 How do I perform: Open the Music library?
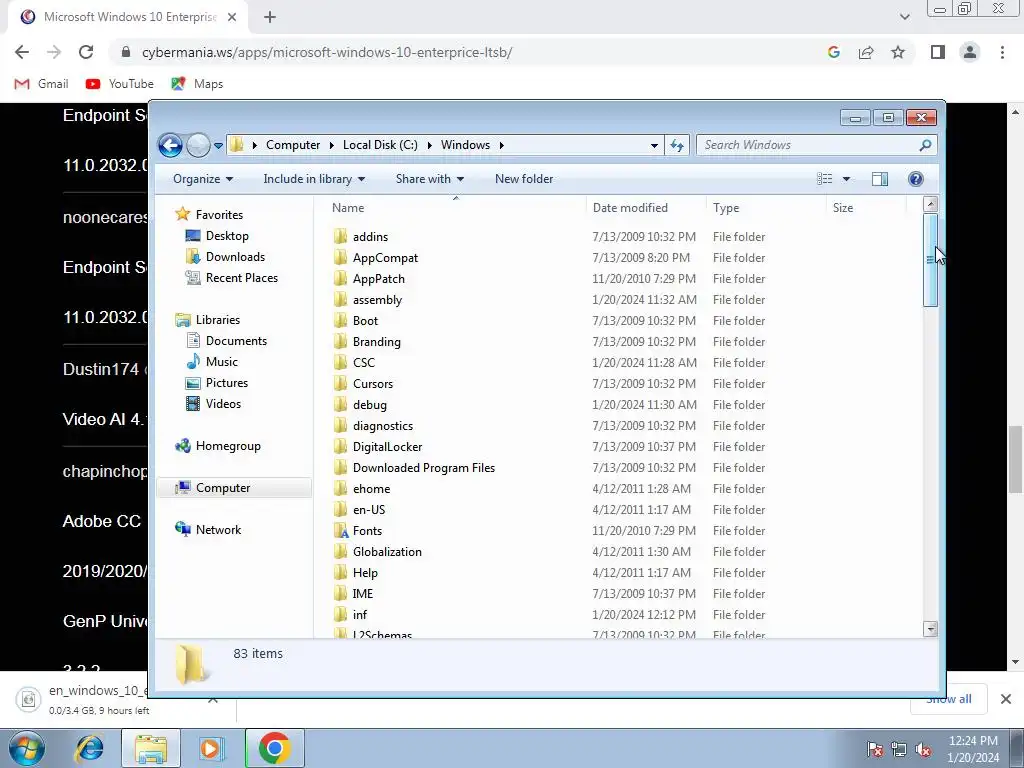tap(221, 362)
